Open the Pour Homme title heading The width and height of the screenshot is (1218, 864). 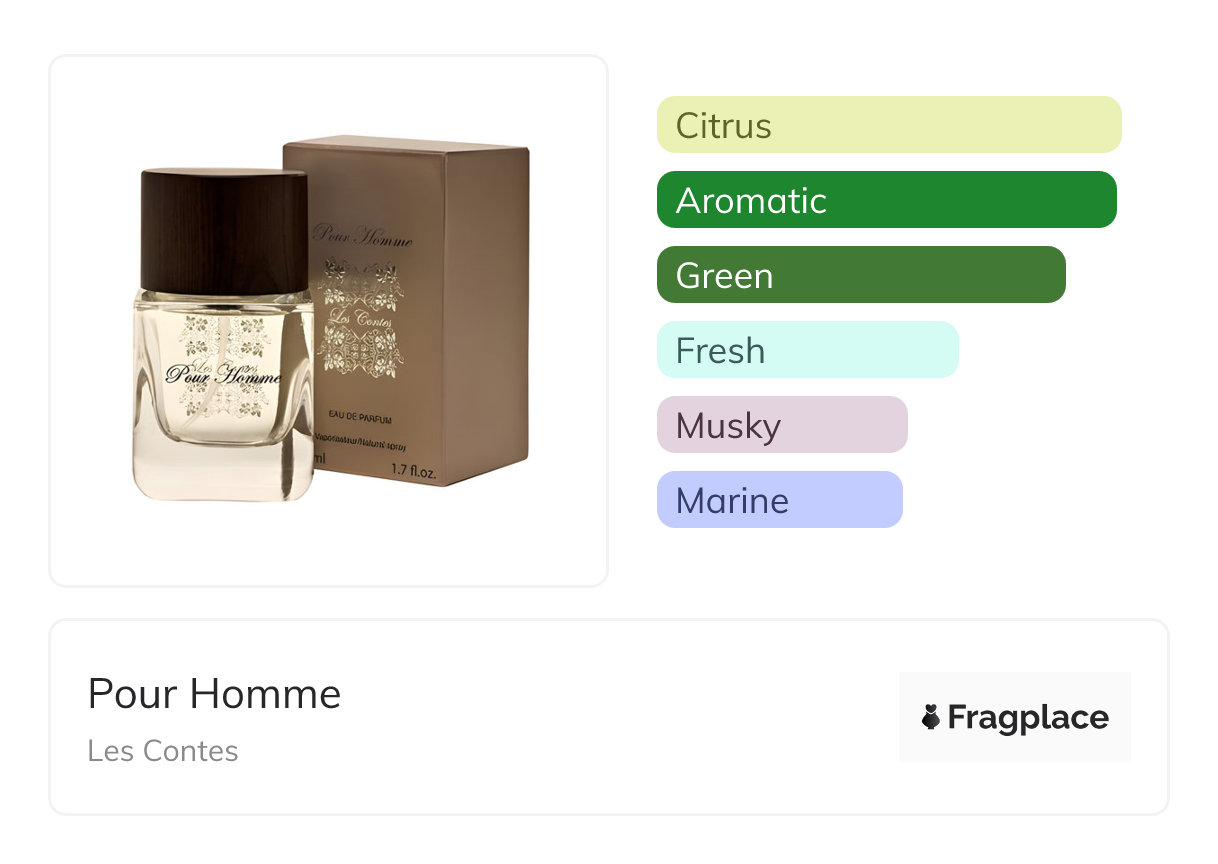(x=214, y=694)
